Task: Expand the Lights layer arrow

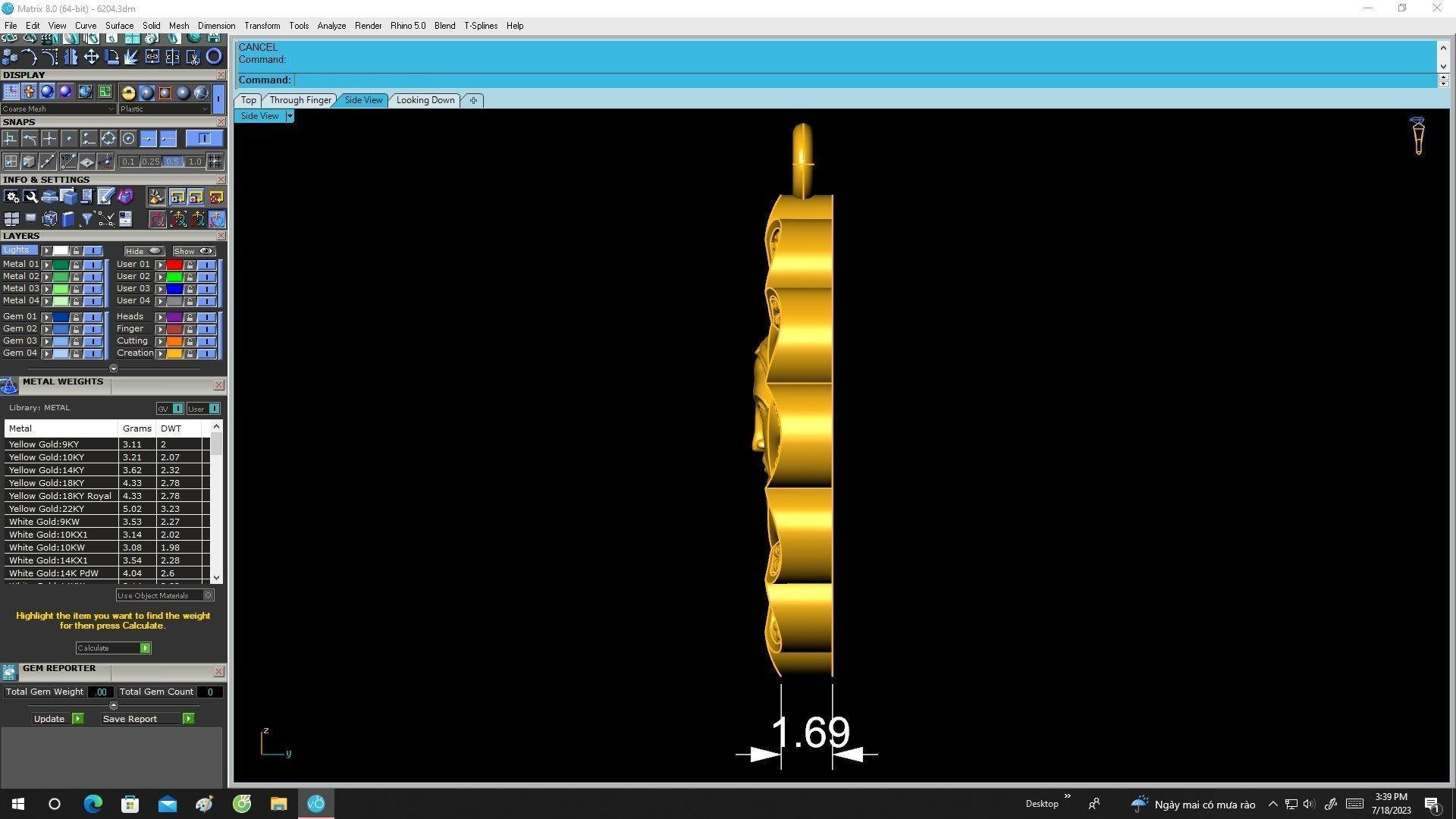Action: pyautogui.click(x=46, y=250)
